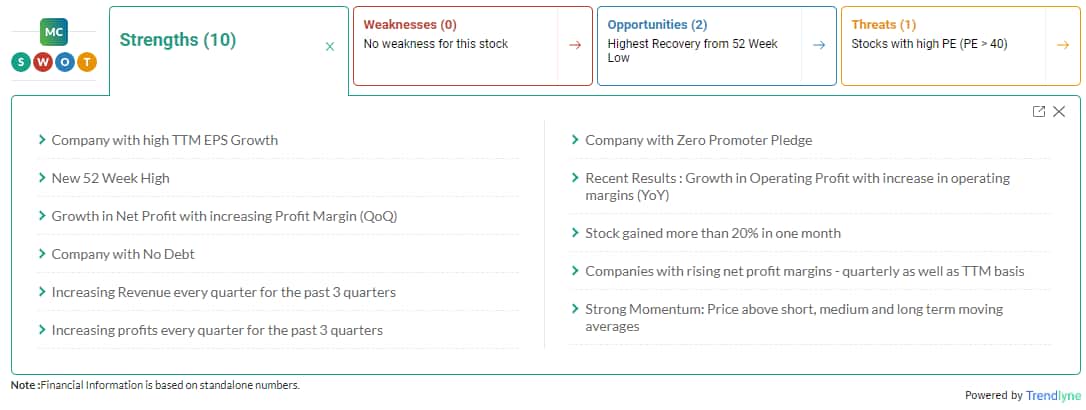
Task: Open the Threats (1) tab
Action: (x=884, y=25)
